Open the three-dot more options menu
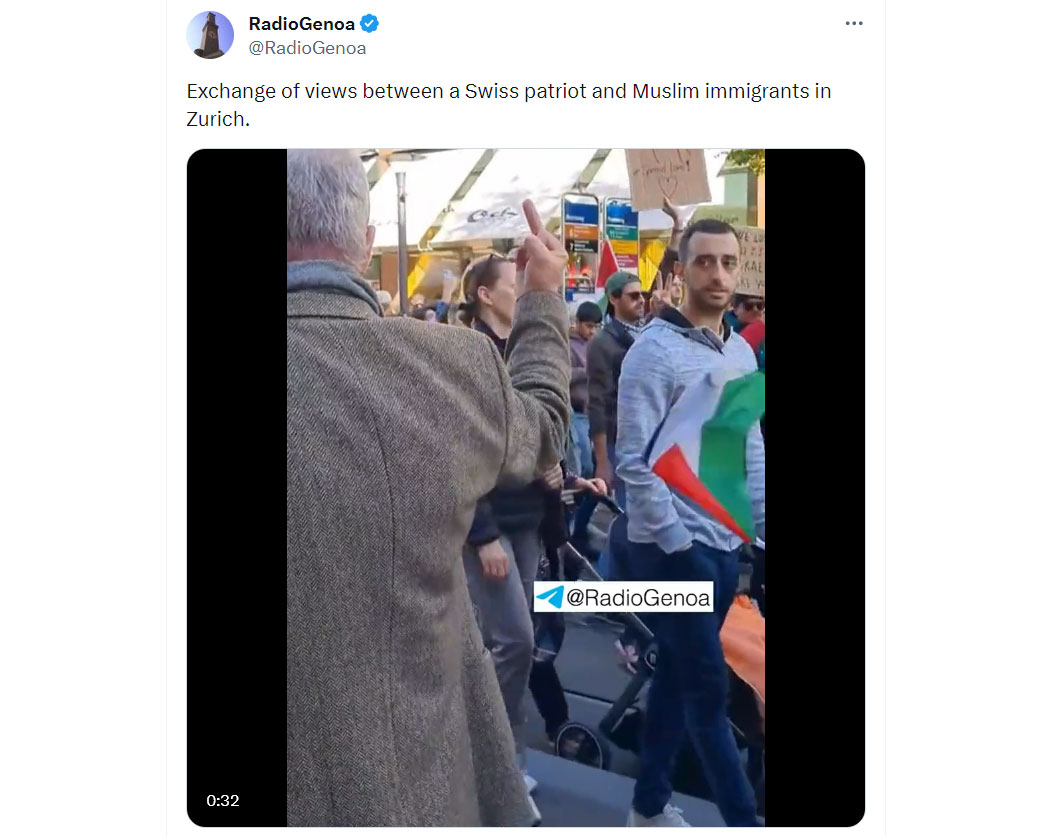 point(854,23)
